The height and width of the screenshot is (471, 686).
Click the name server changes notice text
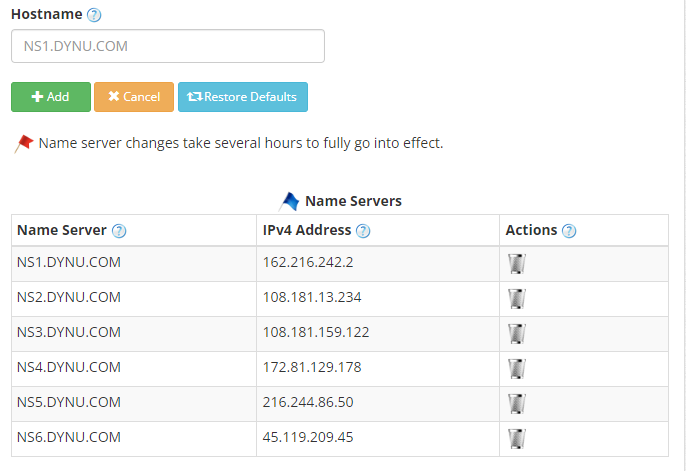241,143
